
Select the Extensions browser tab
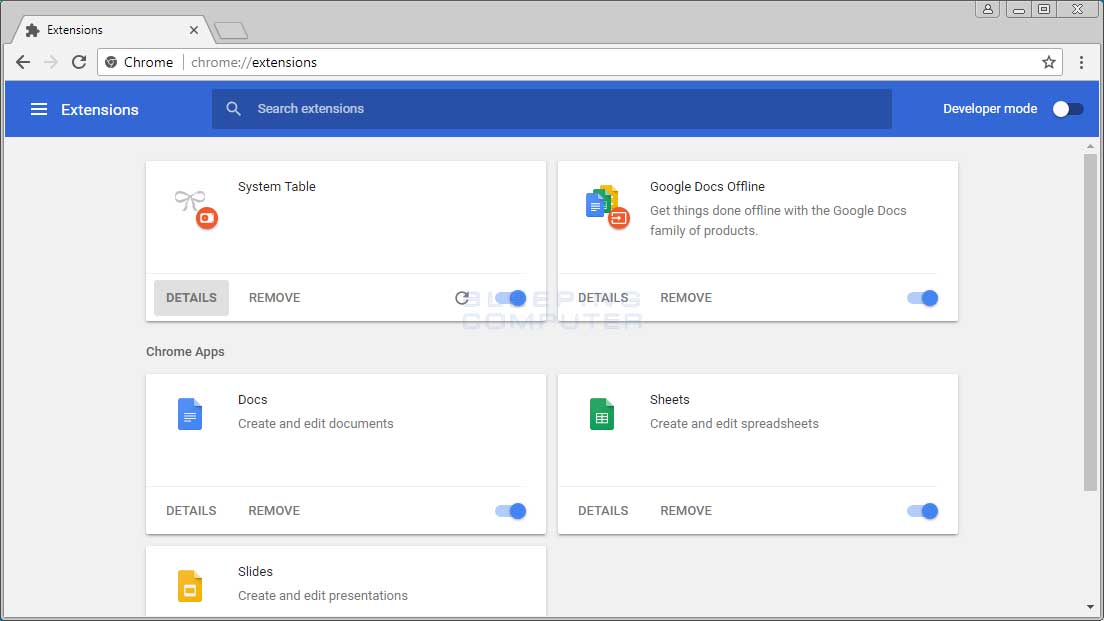[x=113, y=30]
